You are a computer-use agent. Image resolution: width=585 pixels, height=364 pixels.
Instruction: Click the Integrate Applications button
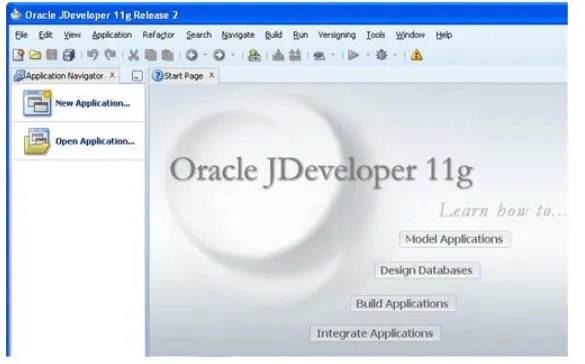tap(375, 333)
